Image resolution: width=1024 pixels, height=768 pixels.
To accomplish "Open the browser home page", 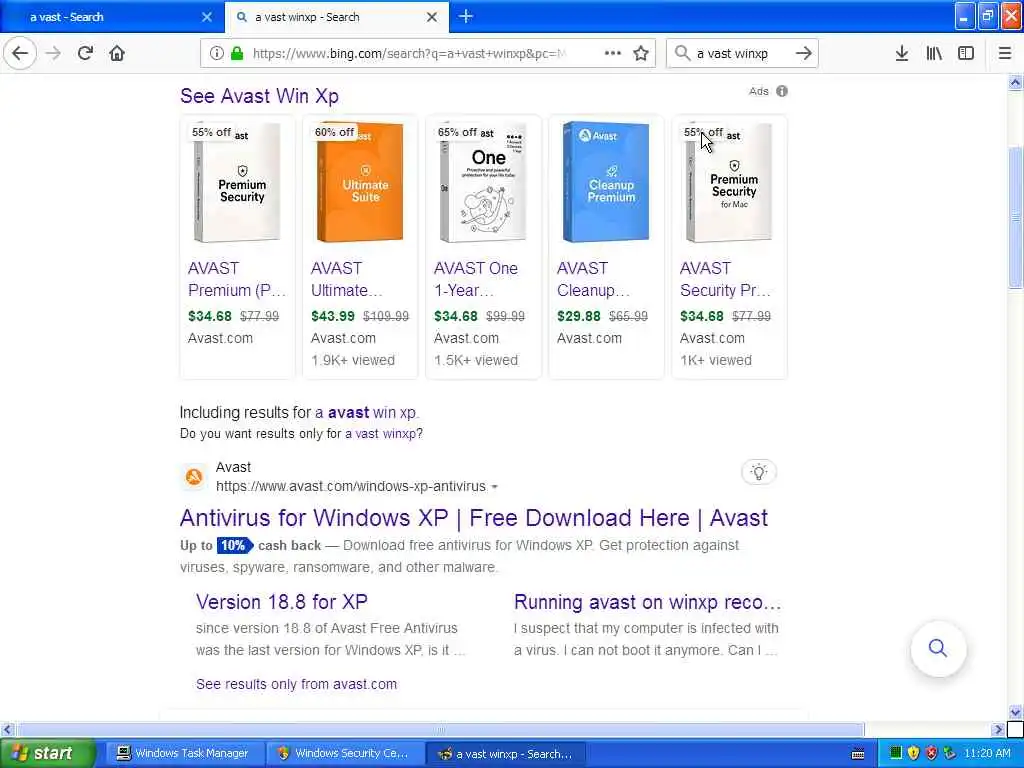I will (117, 54).
